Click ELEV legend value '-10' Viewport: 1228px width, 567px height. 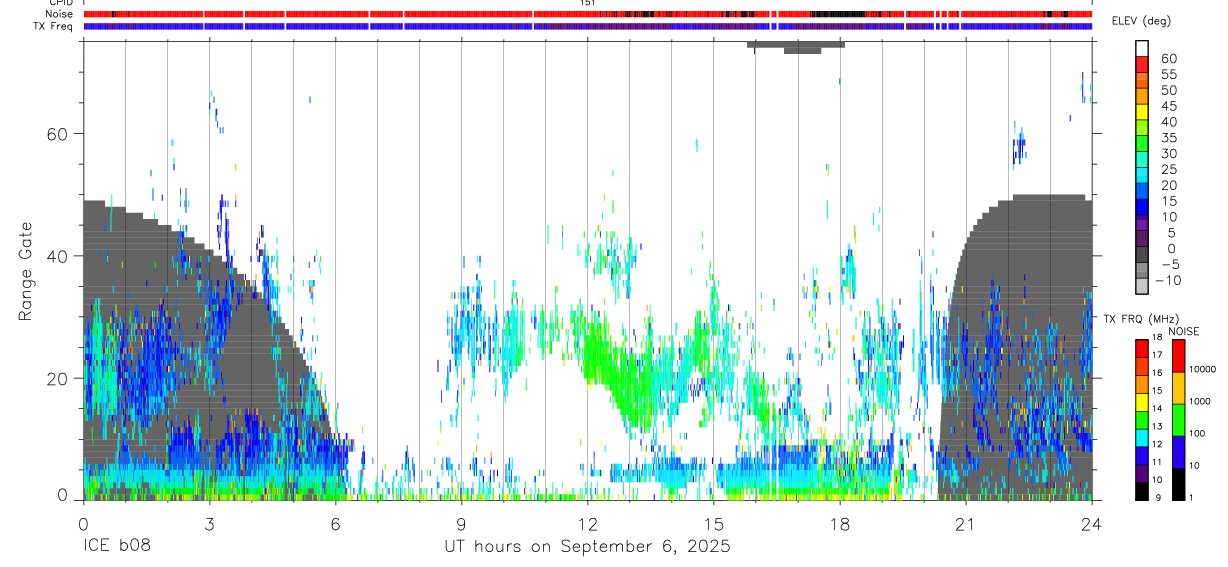coord(1168,280)
